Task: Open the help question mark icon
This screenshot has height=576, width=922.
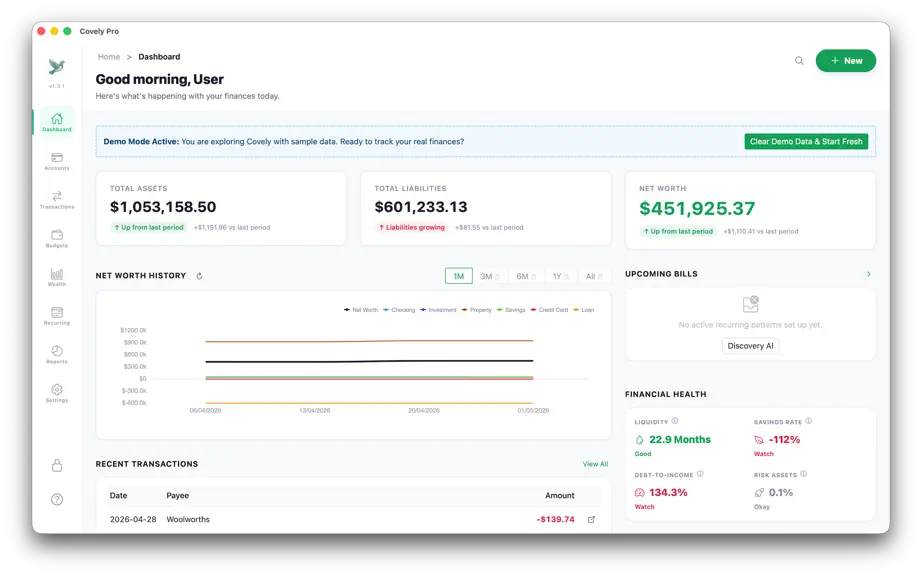Action: point(57,499)
